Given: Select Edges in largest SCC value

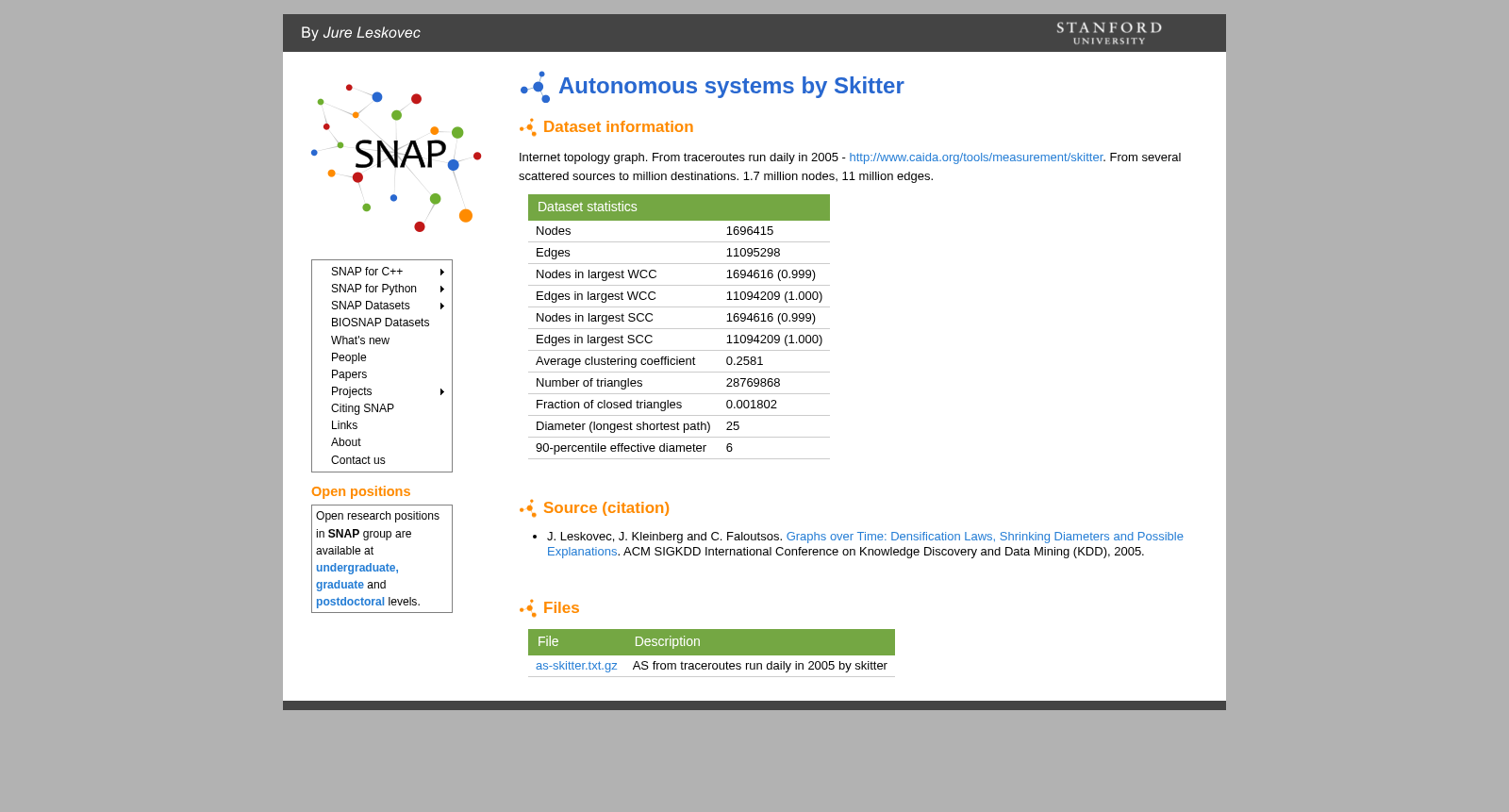Looking at the screenshot, I should [774, 340].
